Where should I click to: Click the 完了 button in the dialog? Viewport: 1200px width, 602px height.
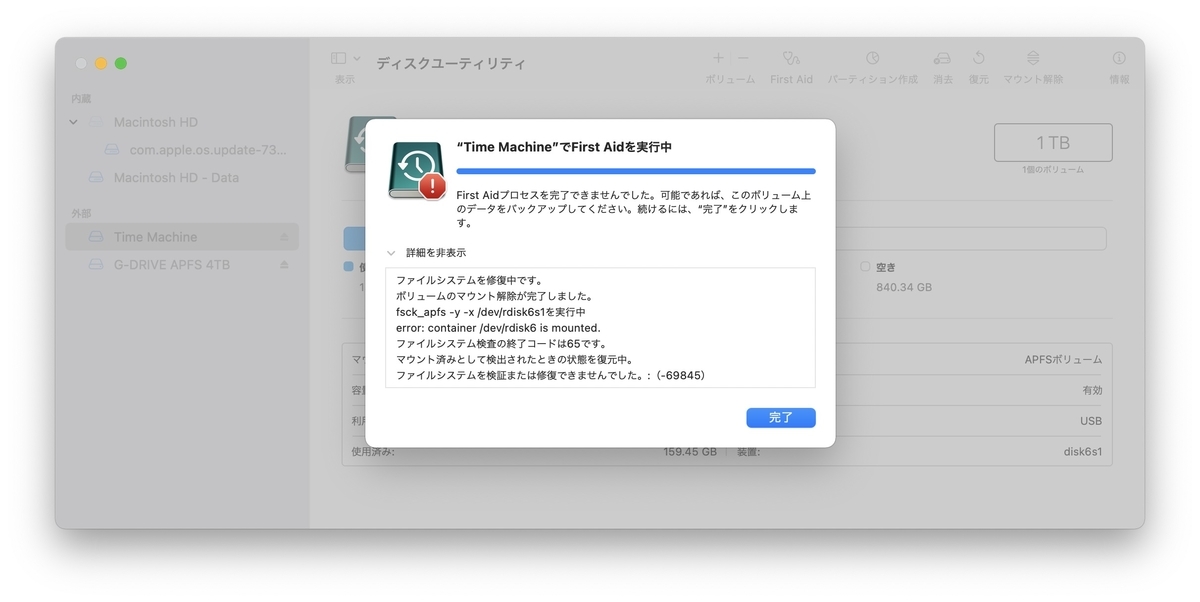[x=781, y=418]
